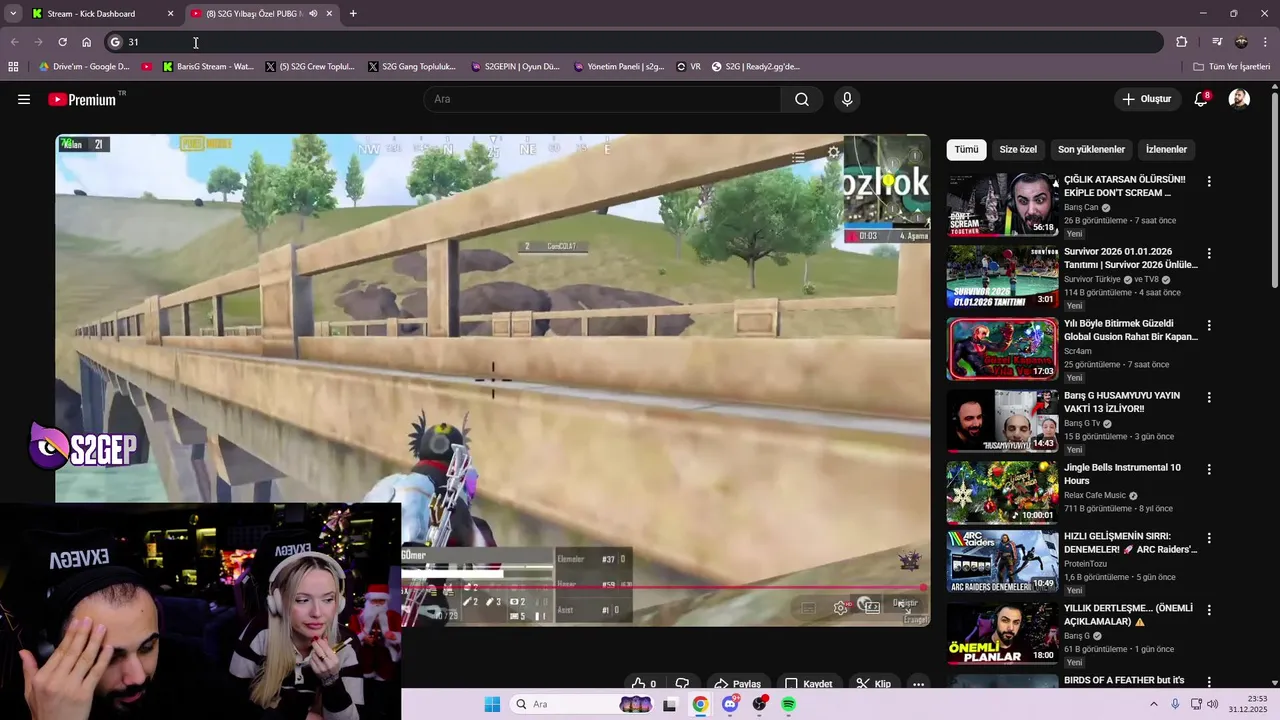The image size is (1280, 720).
Task: Open Chrome profile avatar in toolbar
Action: 1241,42
